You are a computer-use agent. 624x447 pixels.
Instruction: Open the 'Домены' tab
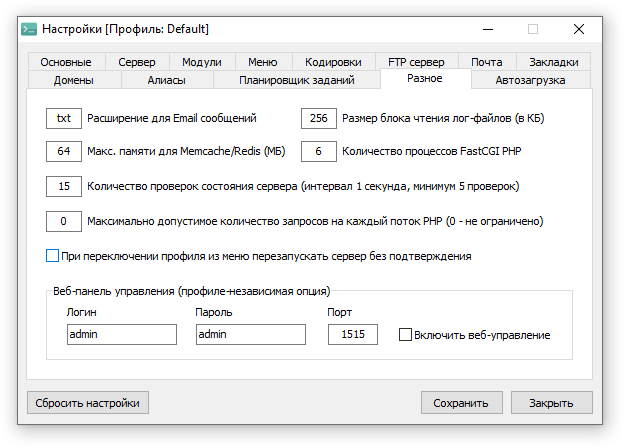click(73, 80)
